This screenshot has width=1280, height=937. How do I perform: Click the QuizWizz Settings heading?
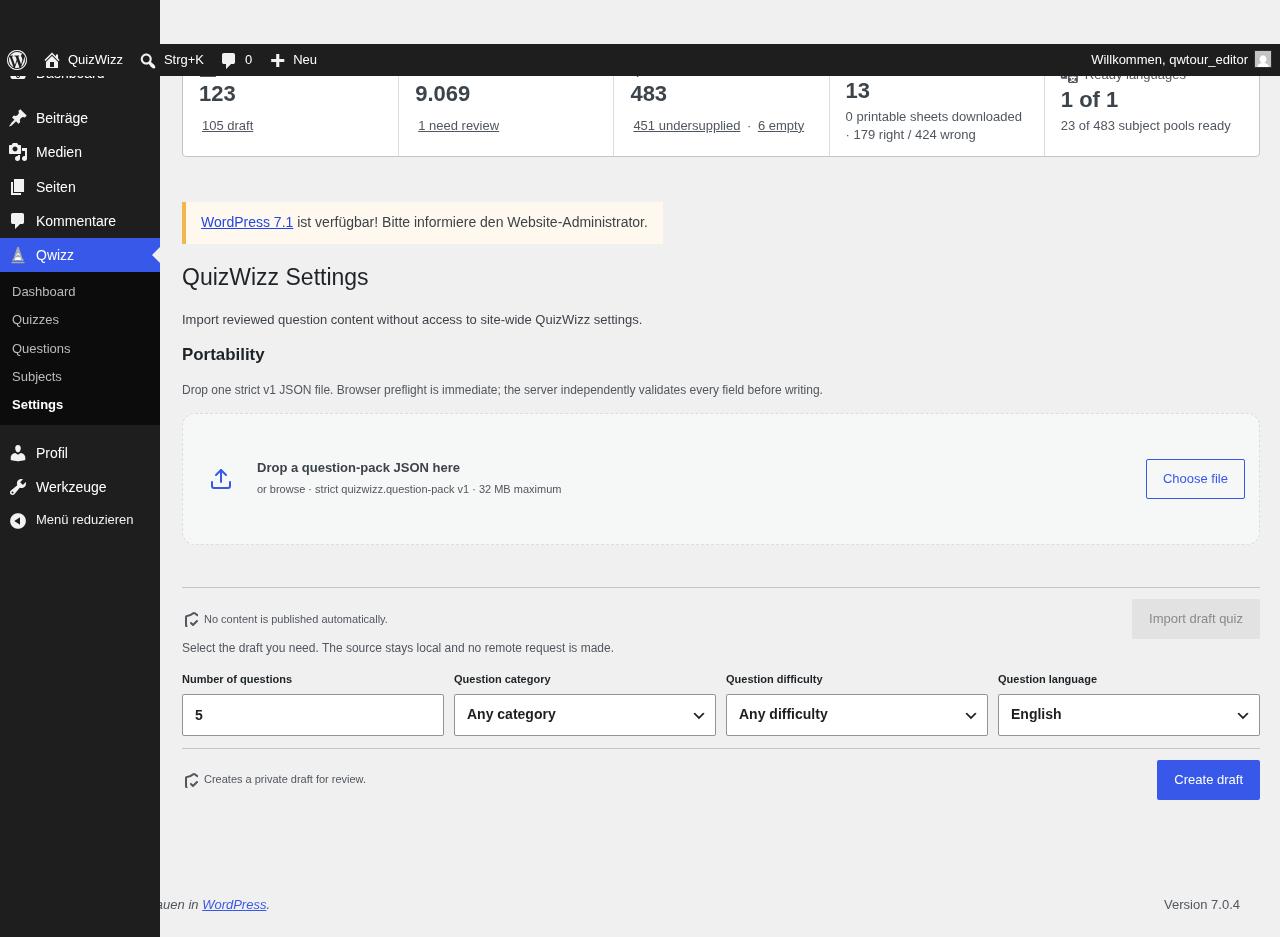[x=275, y=278]
